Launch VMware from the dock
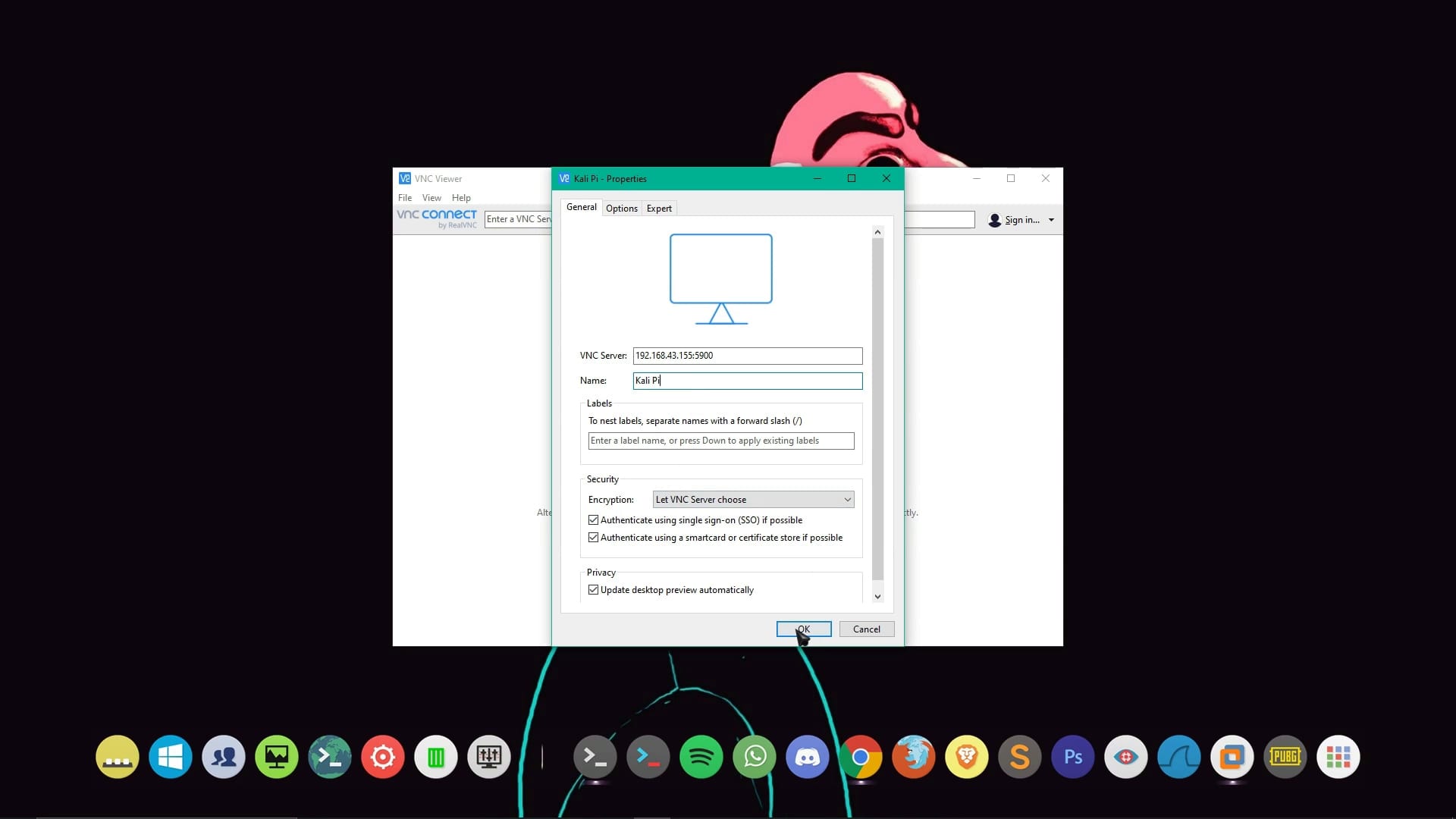The height and width of the screenshot is (819, 1456). [x=1232, y=757]
